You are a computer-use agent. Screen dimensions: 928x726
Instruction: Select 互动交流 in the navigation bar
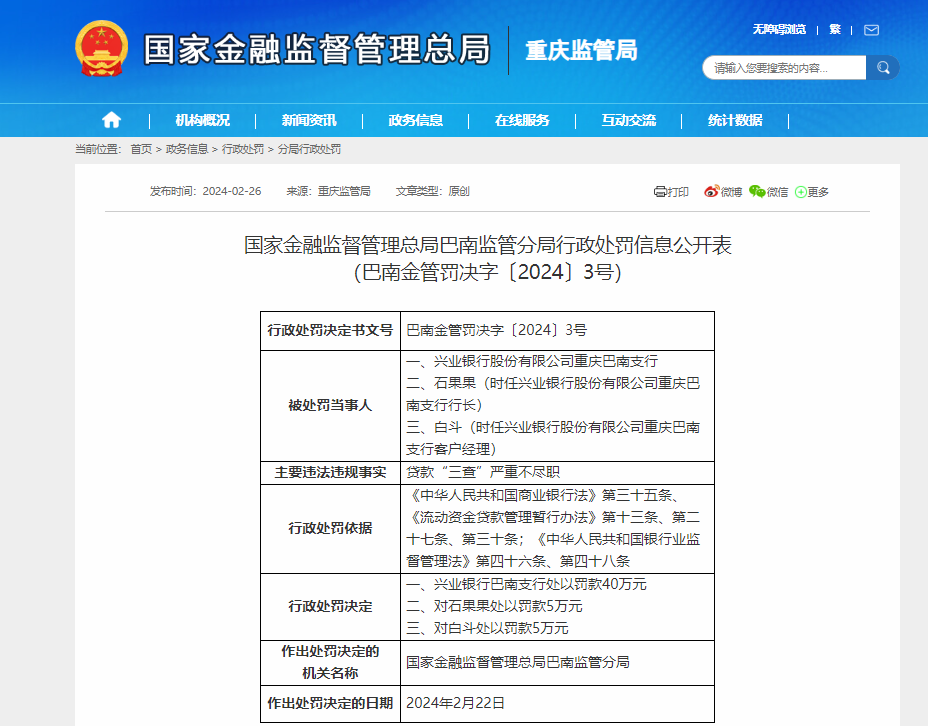click(629, 120)
